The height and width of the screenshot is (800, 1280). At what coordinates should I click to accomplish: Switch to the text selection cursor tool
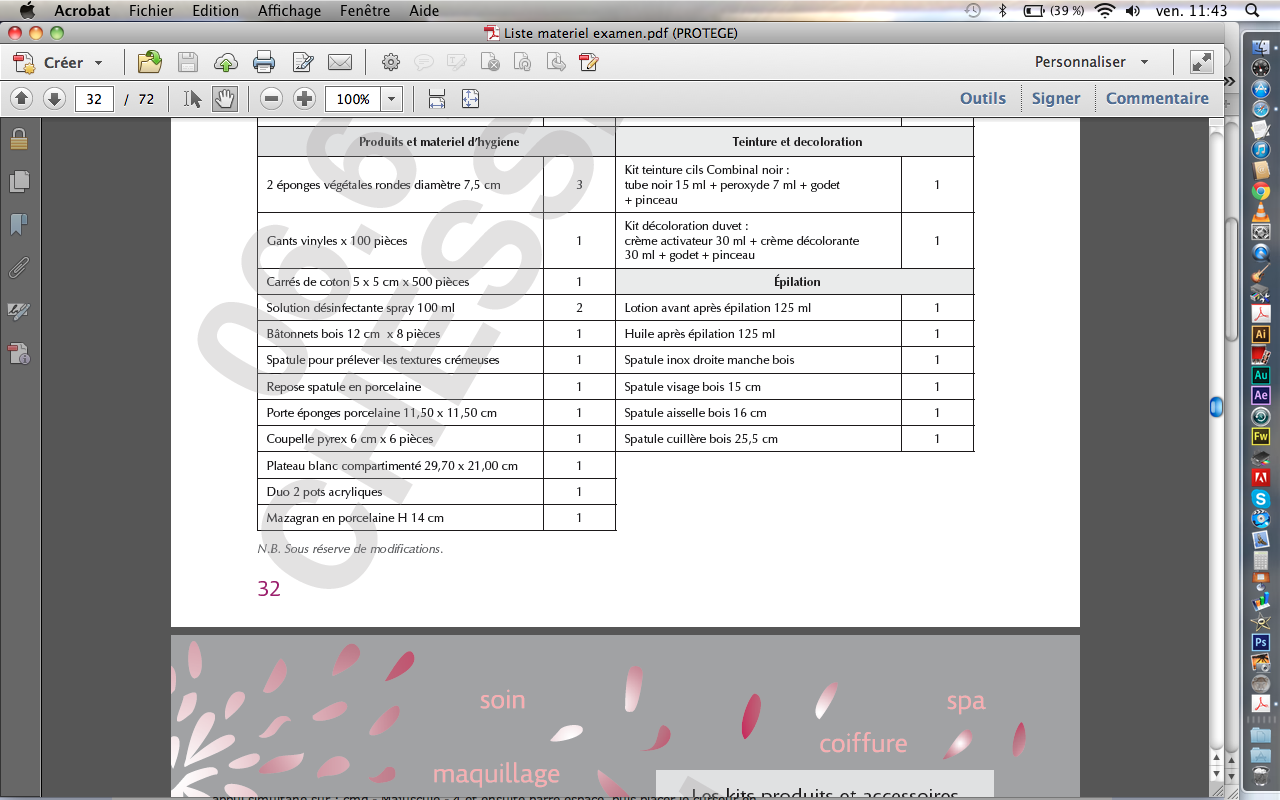point(193,99)
